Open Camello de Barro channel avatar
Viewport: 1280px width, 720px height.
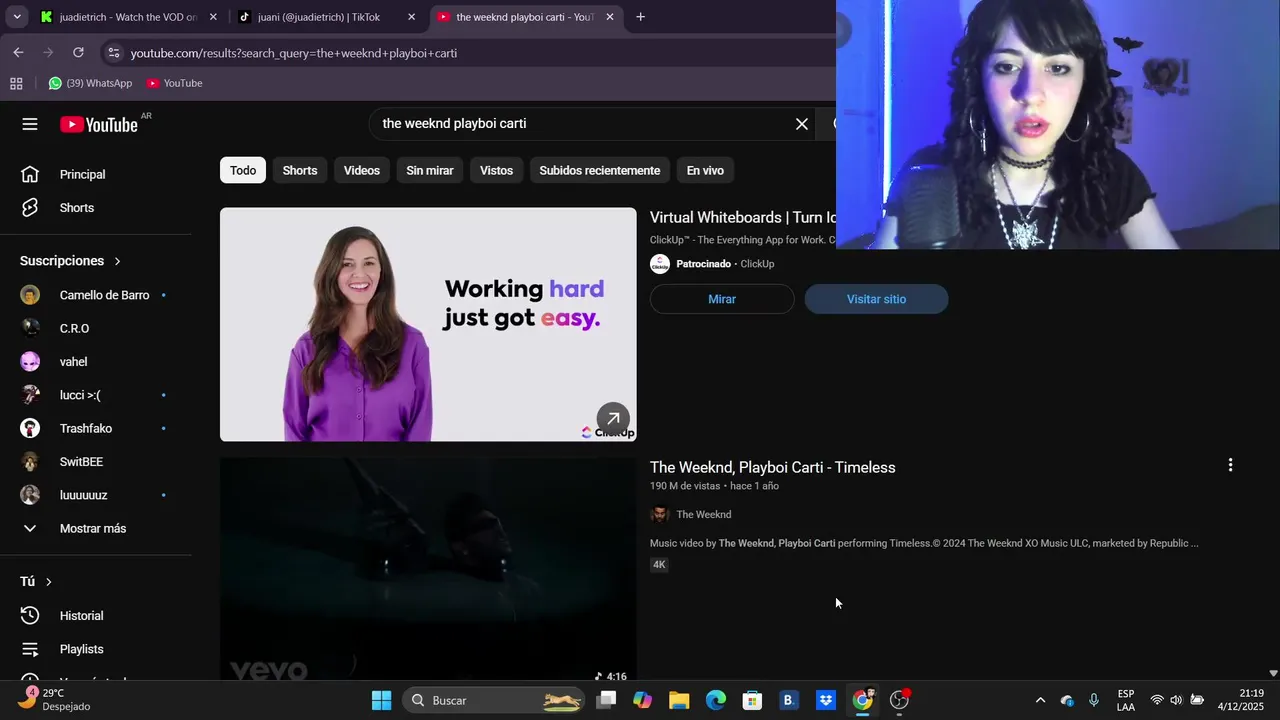coord(30,295)
